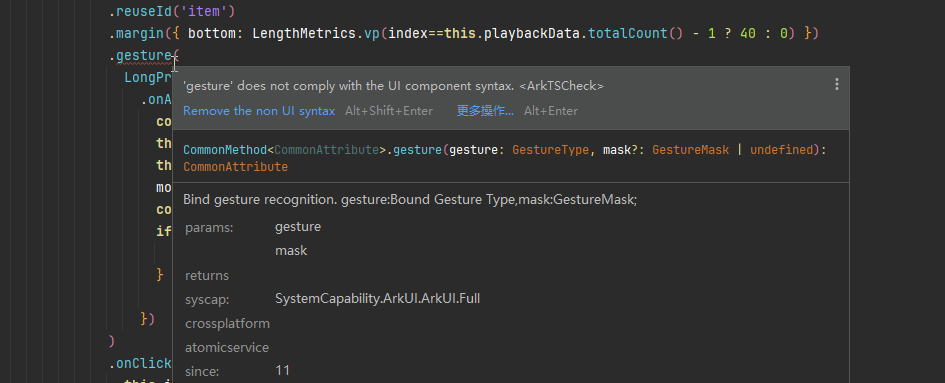Image resolution: width=945 pixels, height=383 pixels.
Task: Click the 'syscap:' label in the documentation
Action: pos(207,299)
